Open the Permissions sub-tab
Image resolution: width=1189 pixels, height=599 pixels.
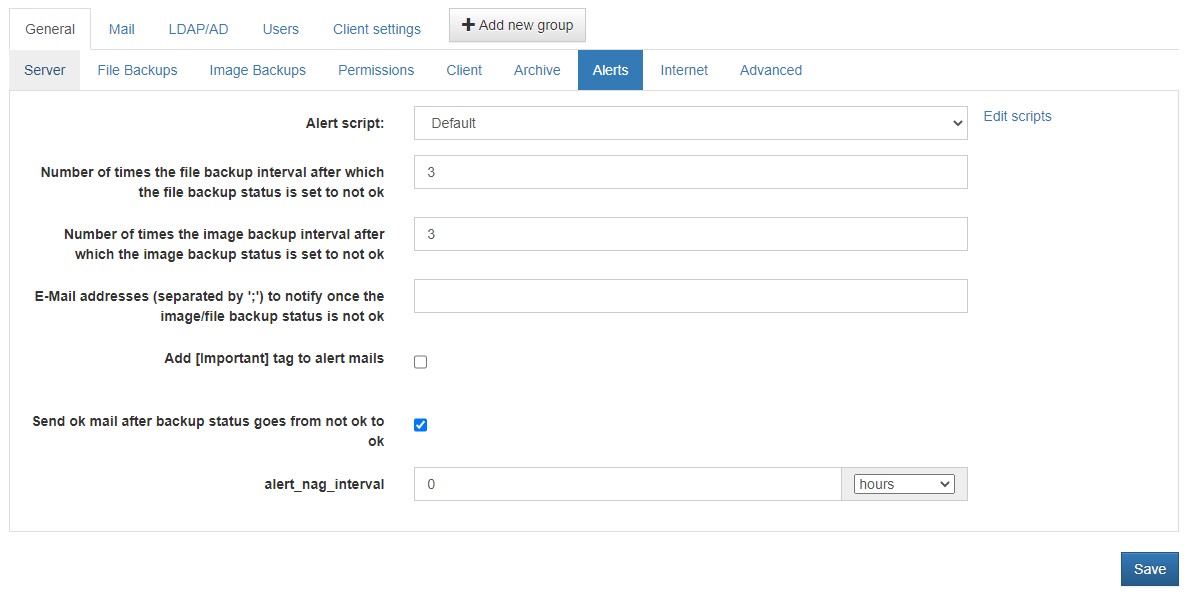376,71
